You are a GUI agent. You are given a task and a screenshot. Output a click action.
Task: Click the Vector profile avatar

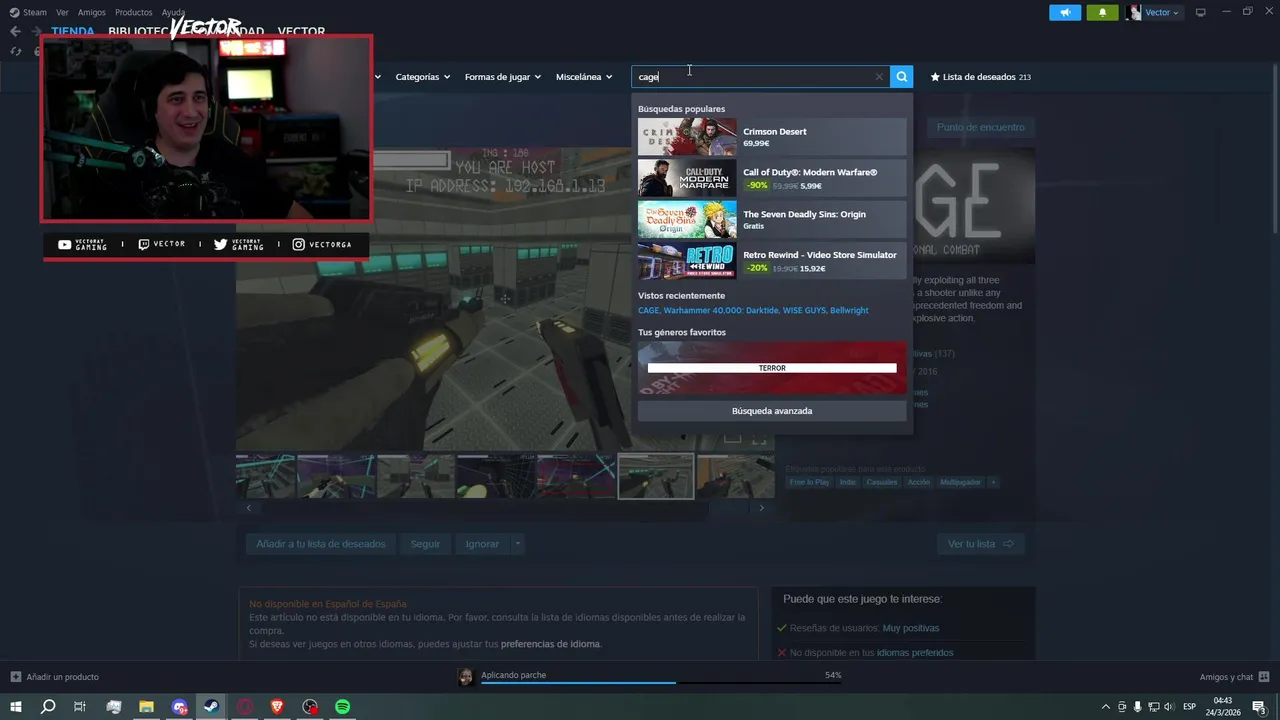click(1133, 12)
